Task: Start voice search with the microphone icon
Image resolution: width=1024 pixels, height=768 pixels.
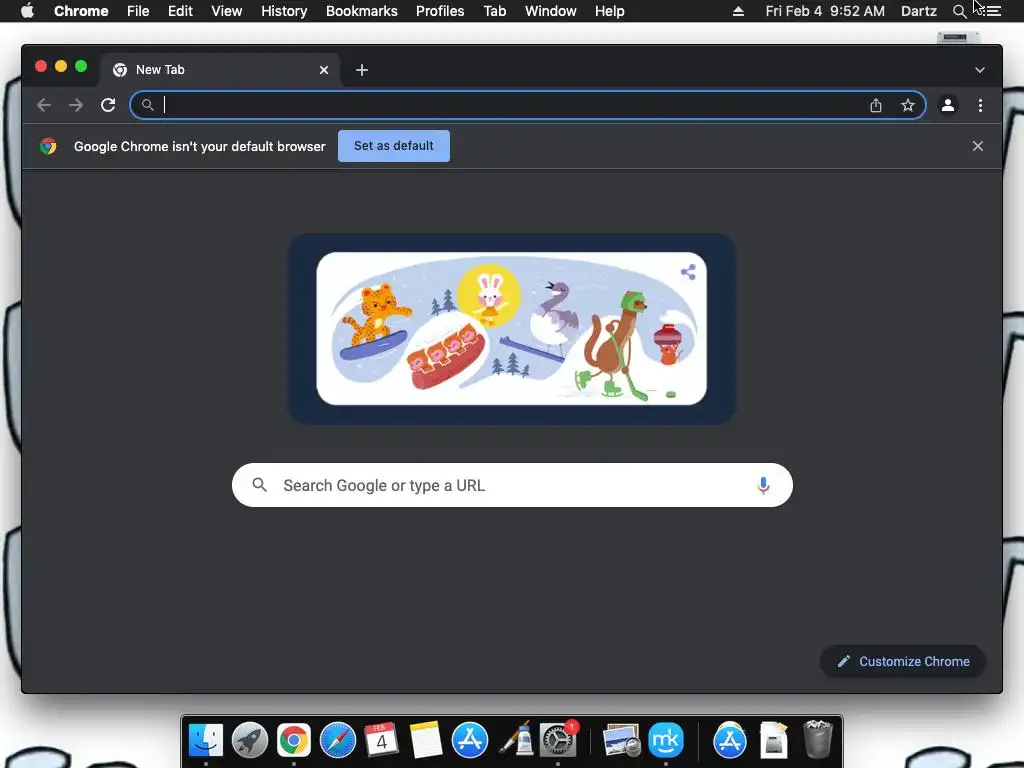Action: point(763,485)
